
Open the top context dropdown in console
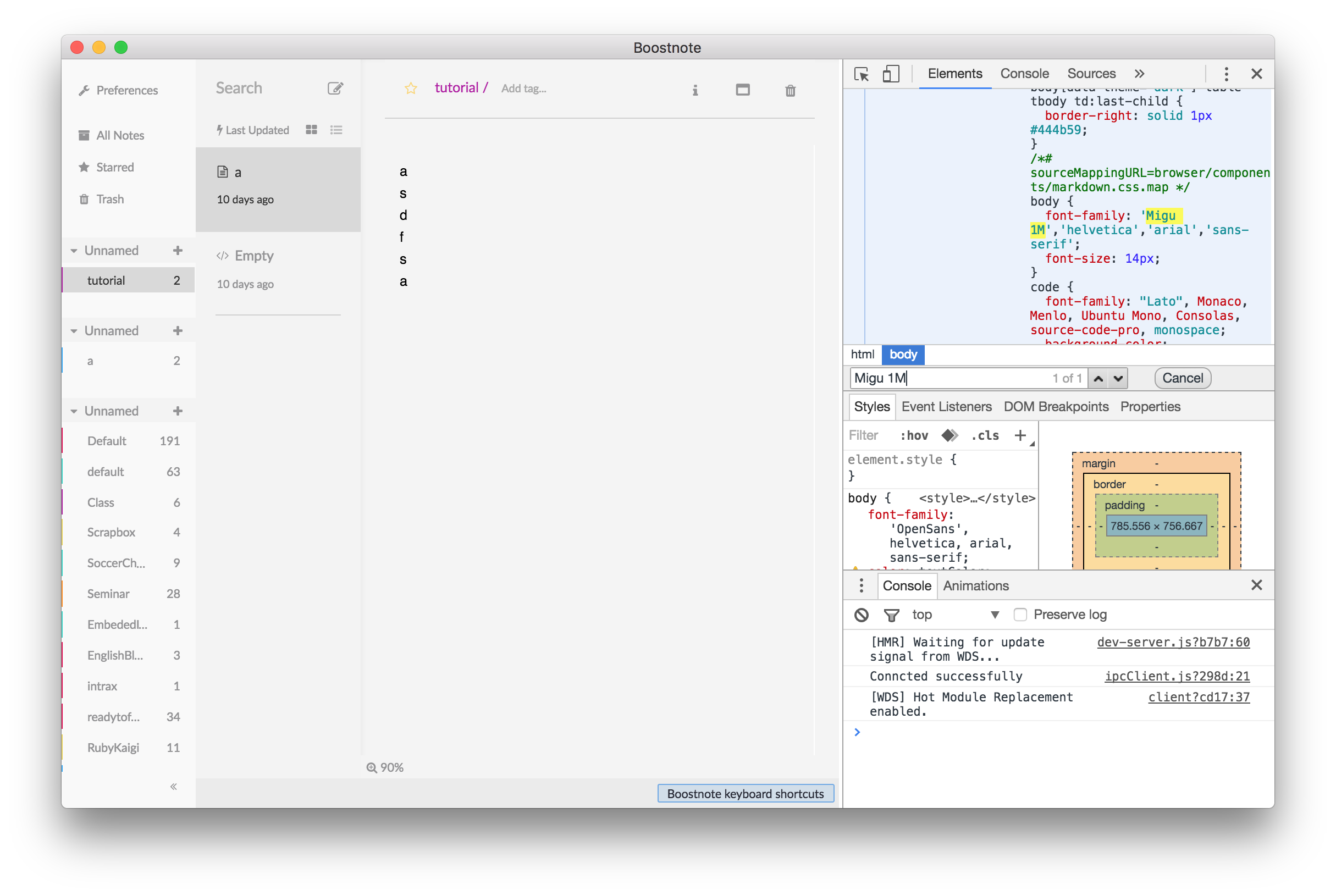[955, 615]
